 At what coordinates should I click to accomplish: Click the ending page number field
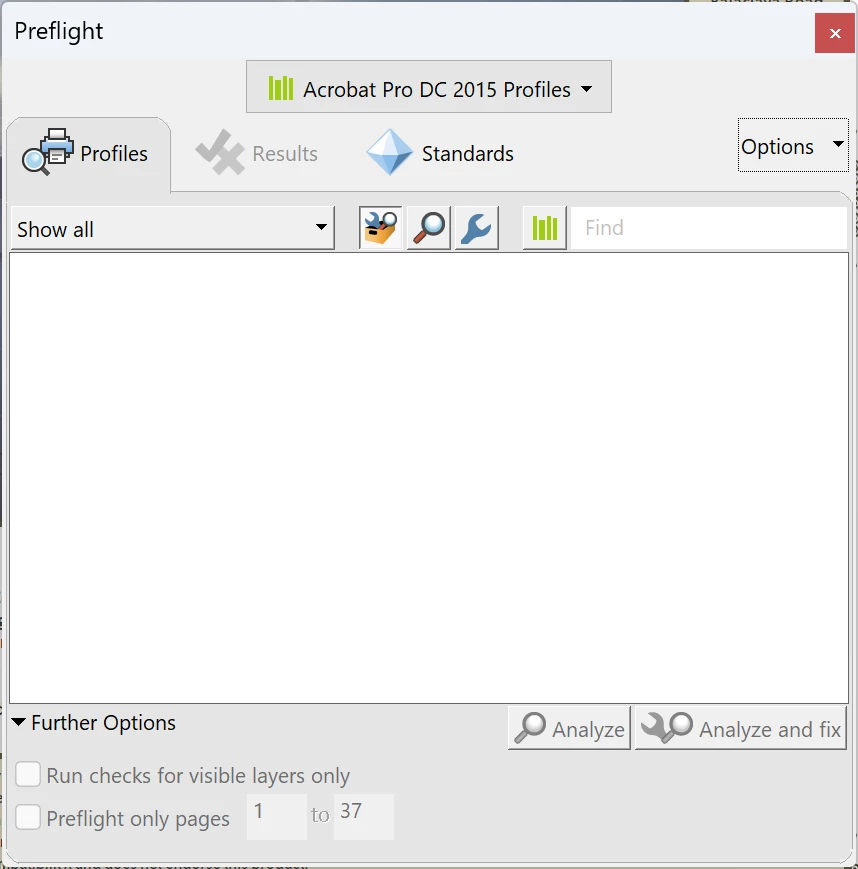(x=364, y=816)
